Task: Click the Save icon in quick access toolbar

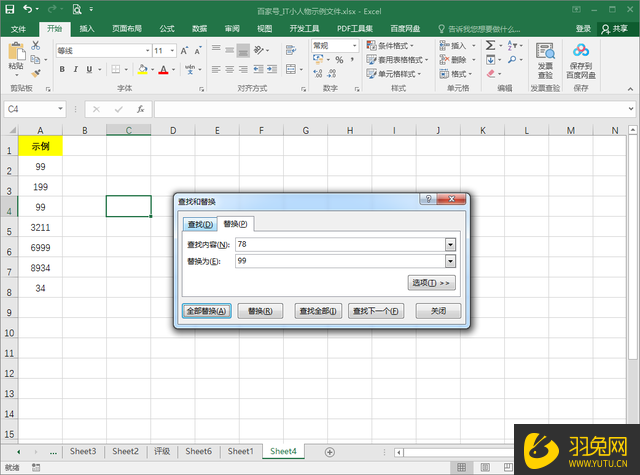Action: tap(9, 9)
